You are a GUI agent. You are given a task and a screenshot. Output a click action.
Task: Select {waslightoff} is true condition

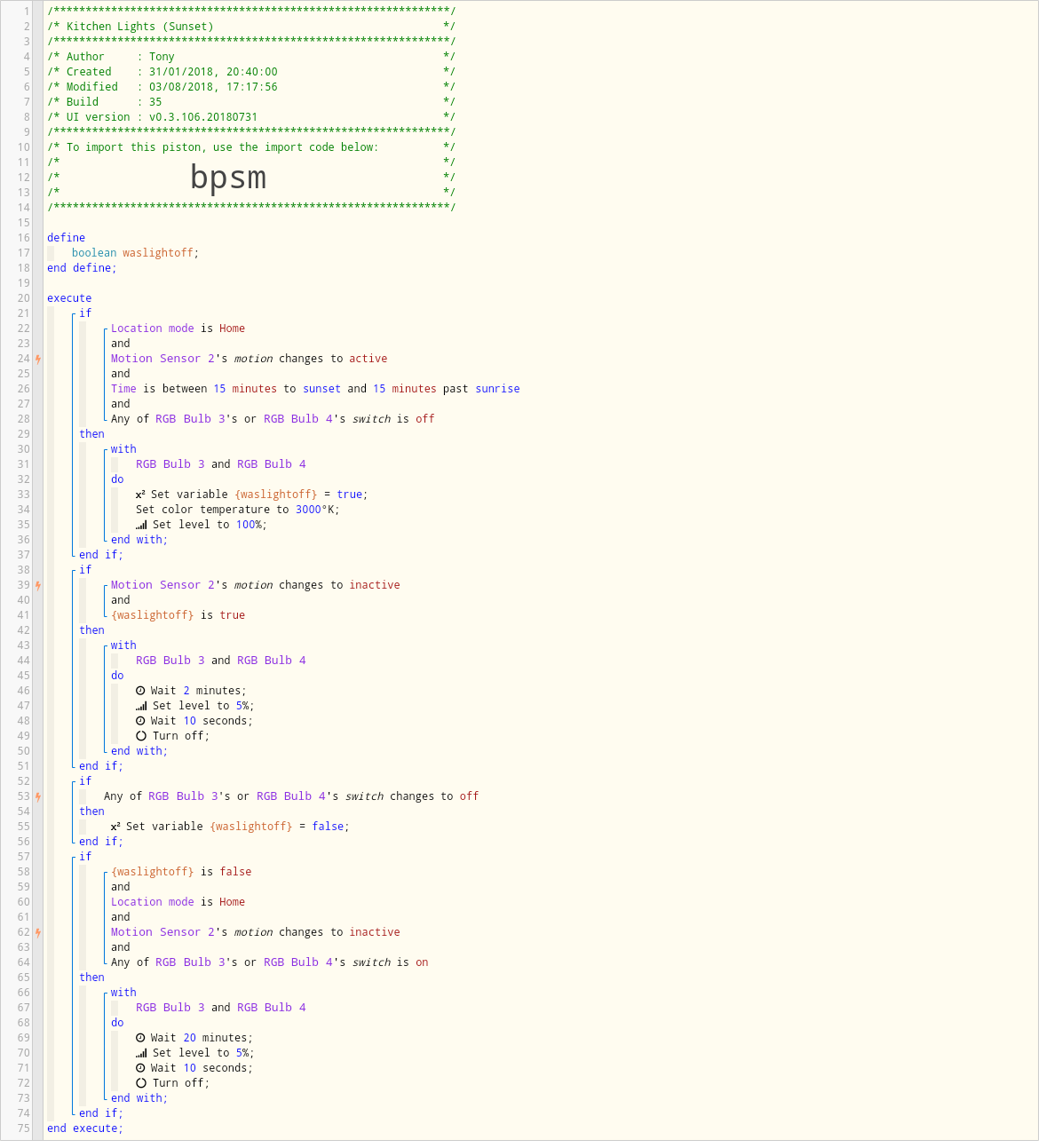coord(178,615)
